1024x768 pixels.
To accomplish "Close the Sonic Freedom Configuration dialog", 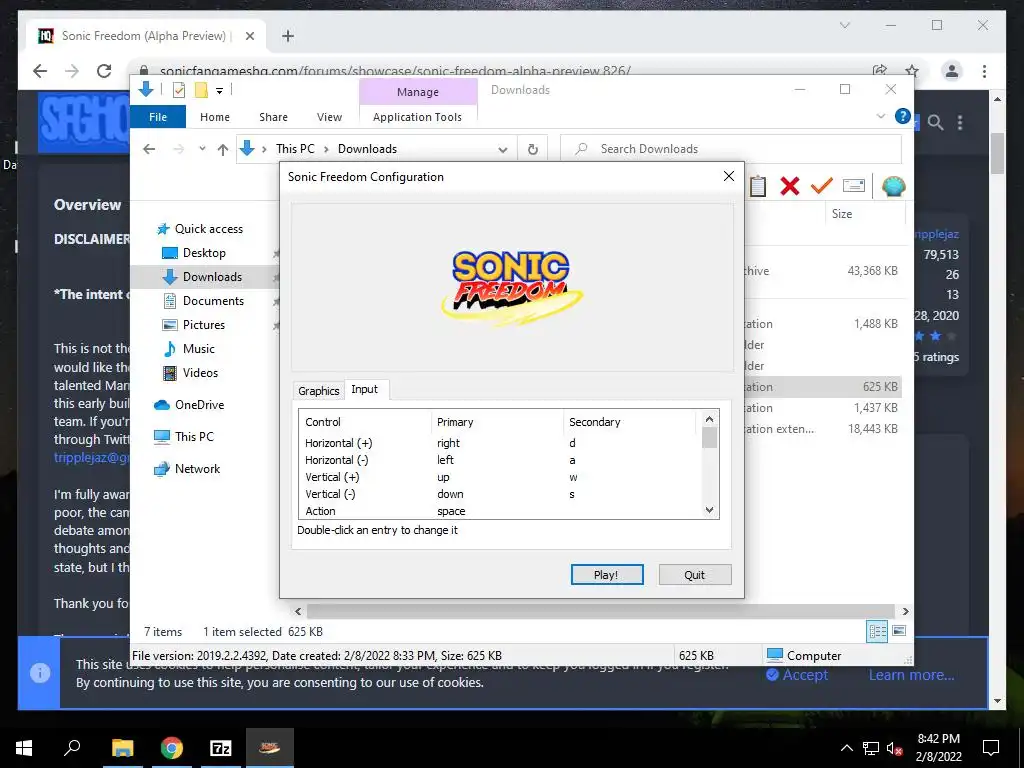I will tap(729, 176).
